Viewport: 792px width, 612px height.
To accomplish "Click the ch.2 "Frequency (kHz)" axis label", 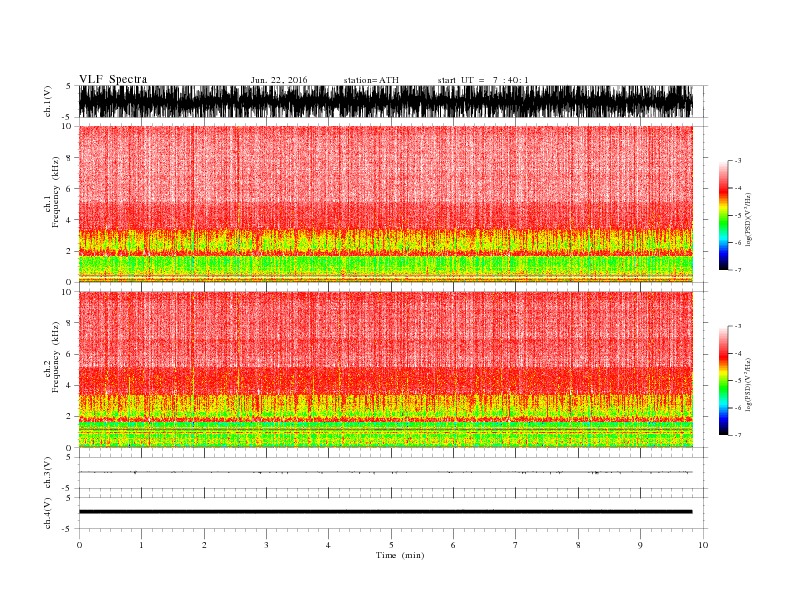I will tap(55, 357).
